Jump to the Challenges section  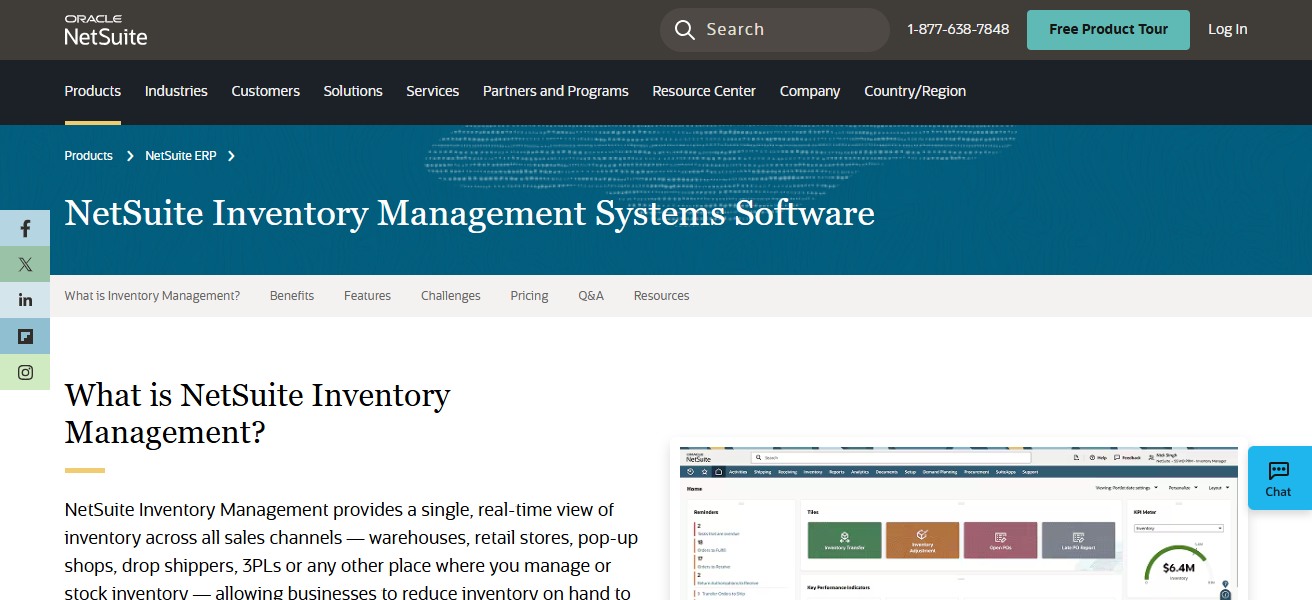tap(451, 296)
